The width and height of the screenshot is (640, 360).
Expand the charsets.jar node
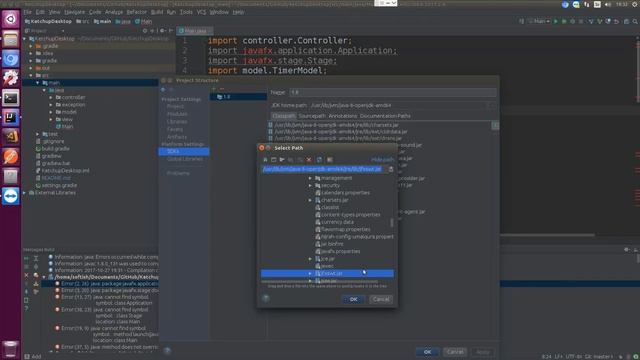tap(310, 200)
